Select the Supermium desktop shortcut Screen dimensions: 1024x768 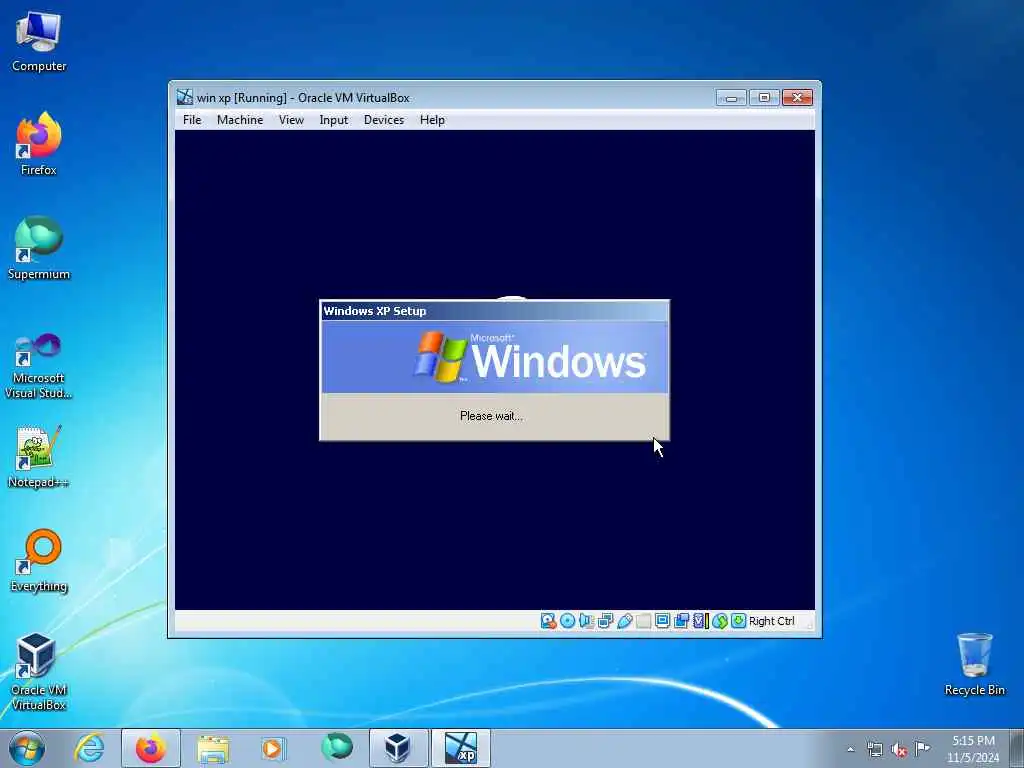click(39, 249)
